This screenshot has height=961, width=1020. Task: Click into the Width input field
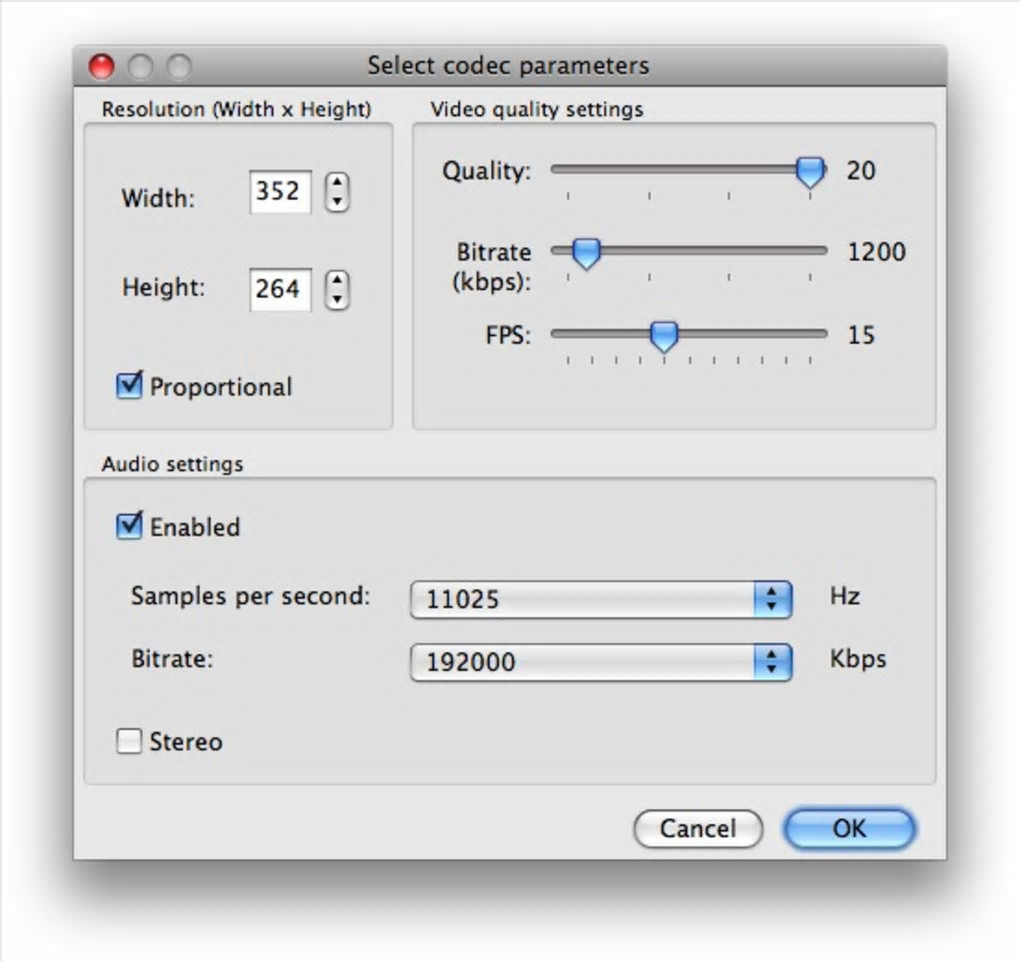pos(279,191)
